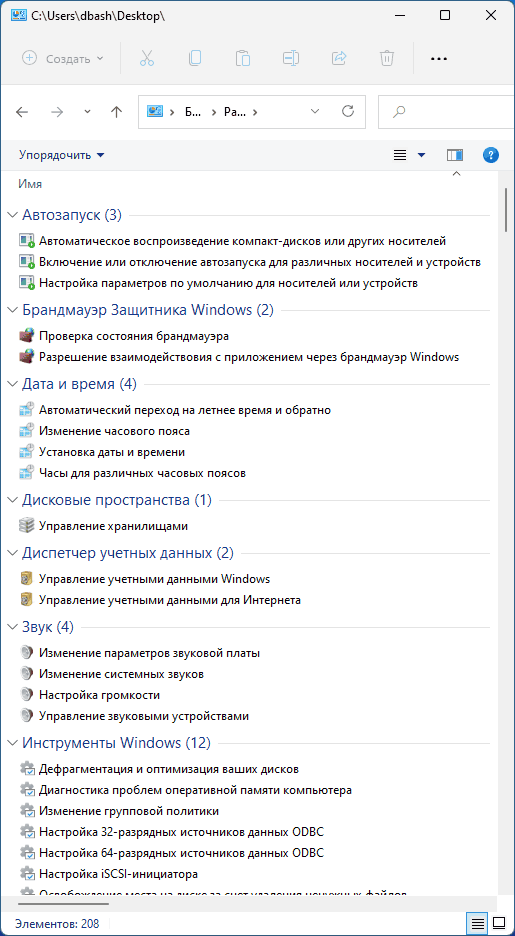Screen dimensions: 515x936
Task: Click icon of Автоматическое воспроизведение компакт-дисков item
Action: (26, 241)
